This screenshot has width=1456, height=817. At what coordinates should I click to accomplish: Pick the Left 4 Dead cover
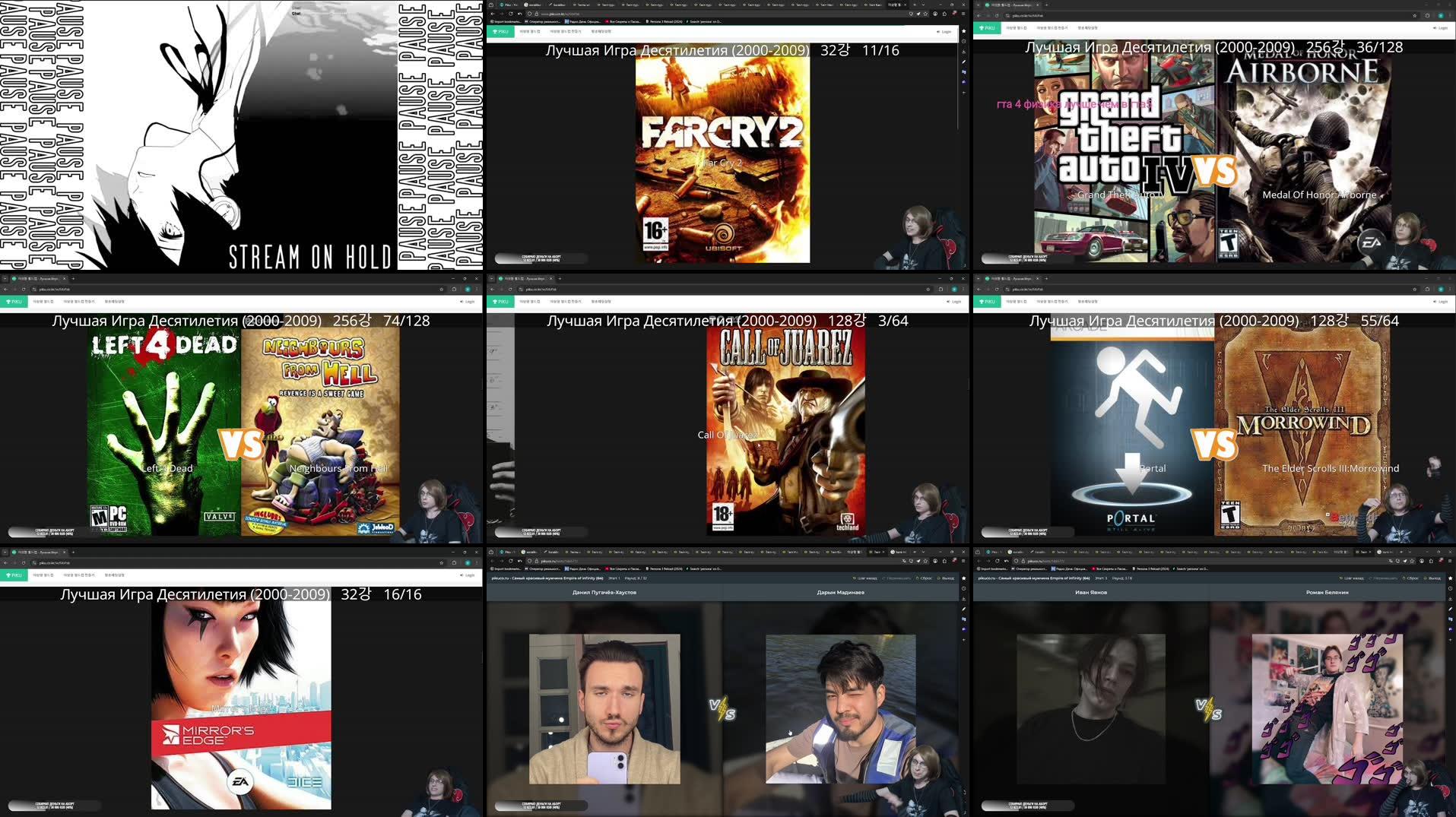tap(163, 432)
